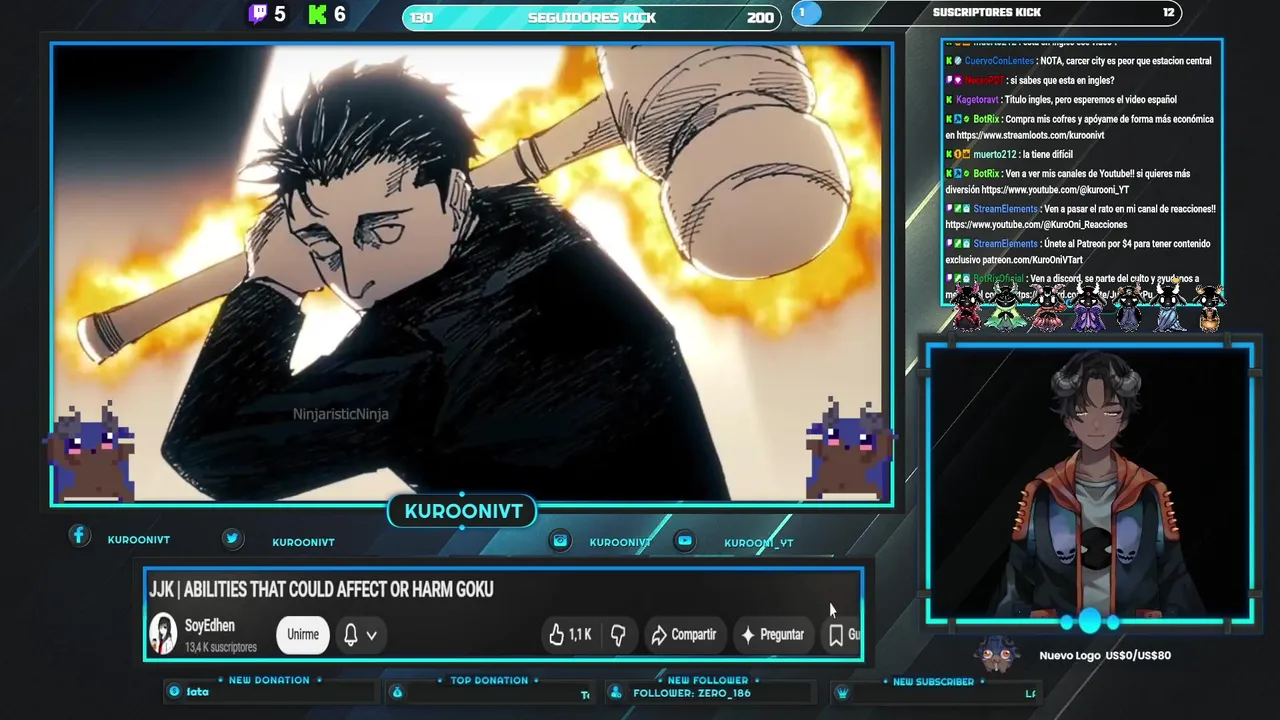This screenshot has height=720, width=1280.
Task: Click the New Subscriber crown icon
Action: [842, 692]
